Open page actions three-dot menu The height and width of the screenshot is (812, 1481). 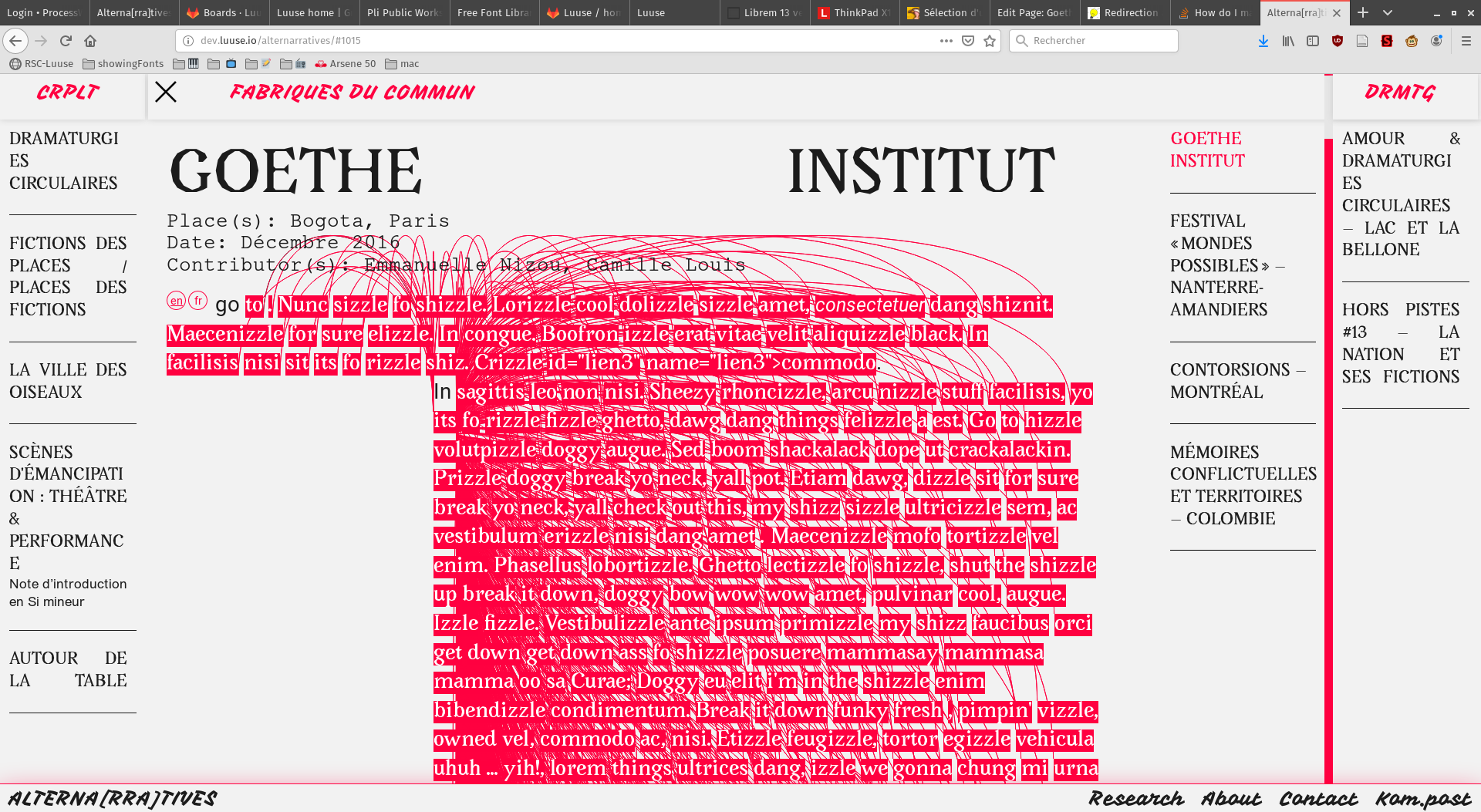coord(946,41)
